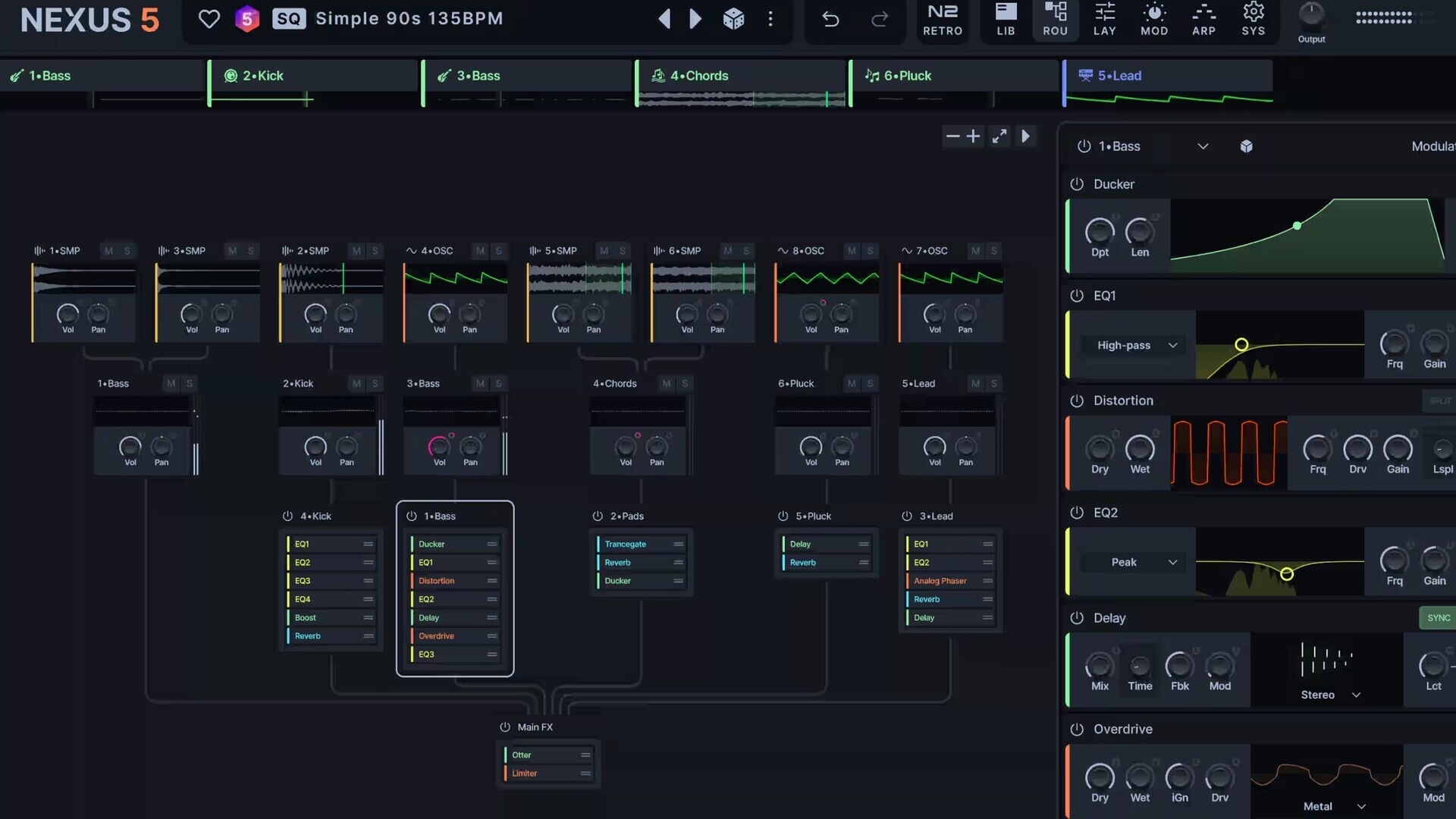Toggle power of the Delay effect panel
The image size is (1456, 819).
pyautogui.click(x=1077, y=618)
